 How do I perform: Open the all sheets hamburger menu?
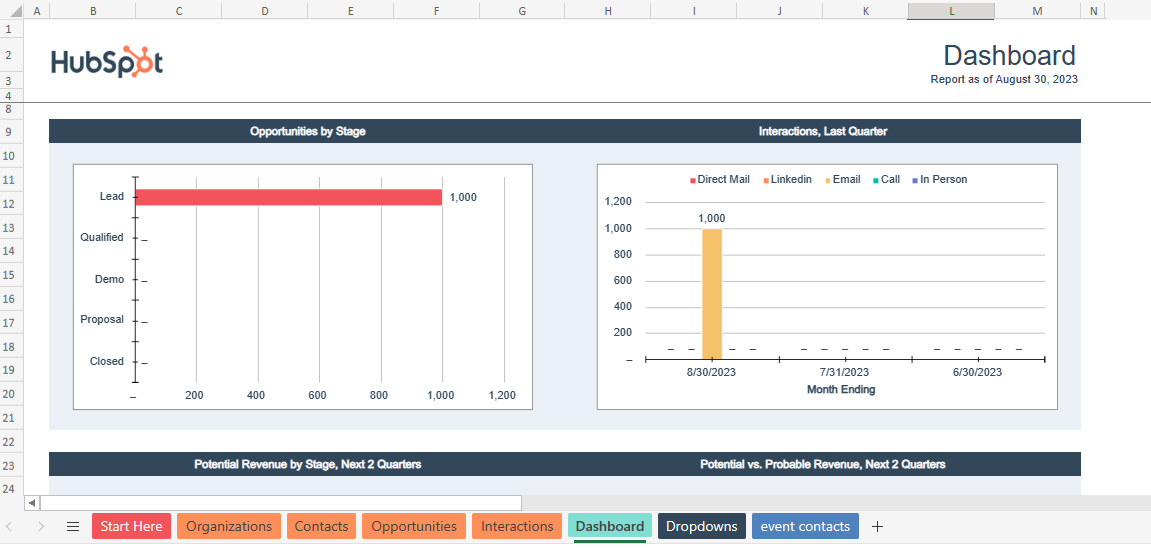pos(73,527)
